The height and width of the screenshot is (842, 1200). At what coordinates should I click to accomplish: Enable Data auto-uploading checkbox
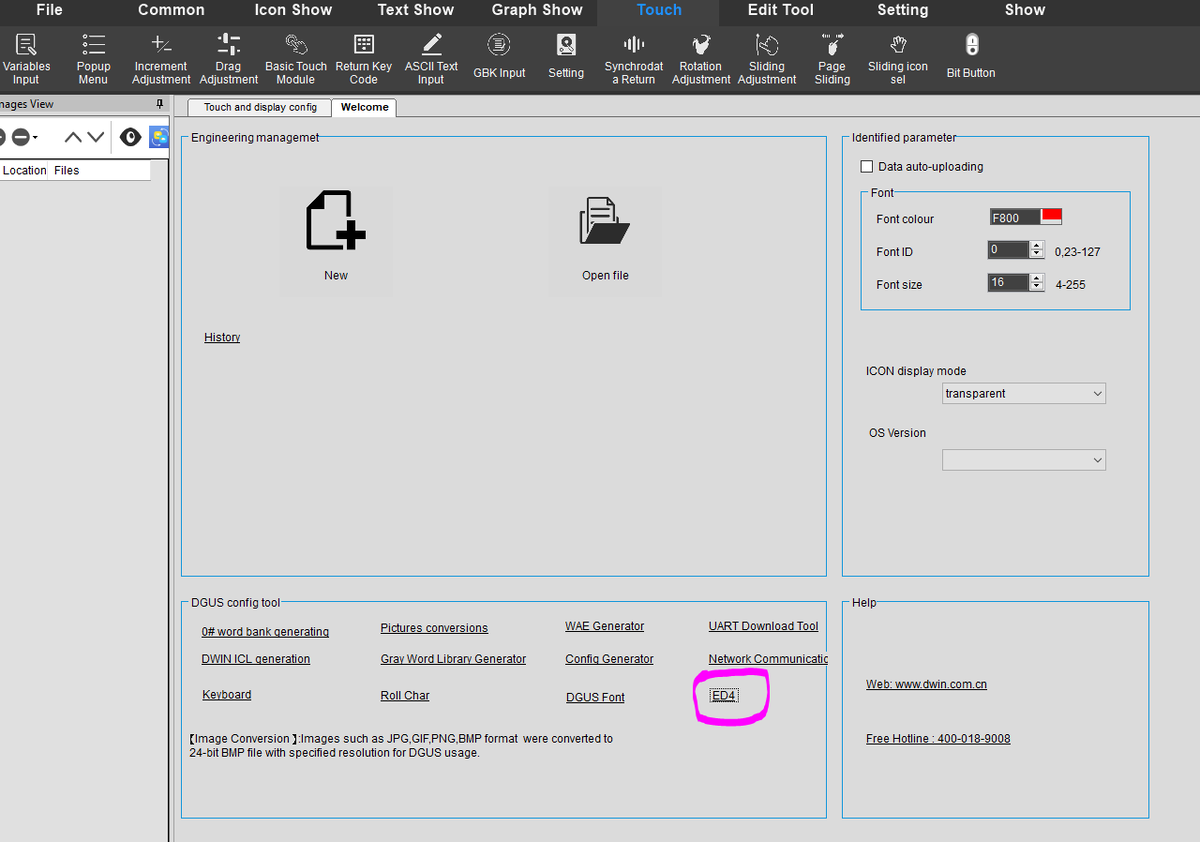[x=867, y=167]
